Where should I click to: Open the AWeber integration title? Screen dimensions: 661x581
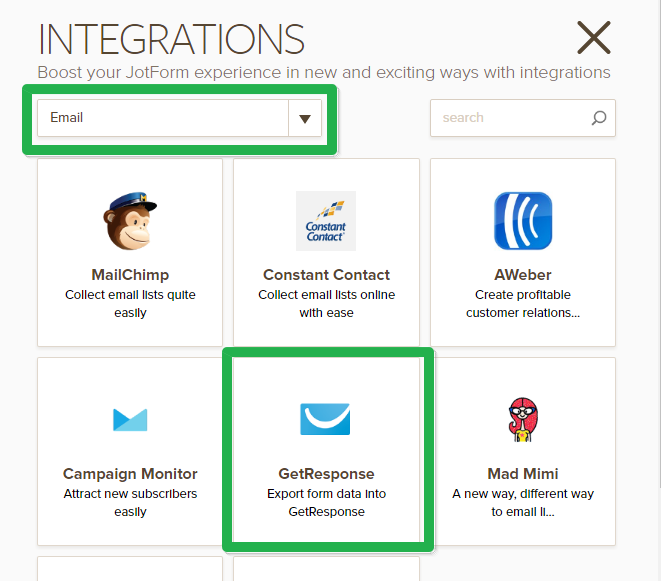pos(522,275)
